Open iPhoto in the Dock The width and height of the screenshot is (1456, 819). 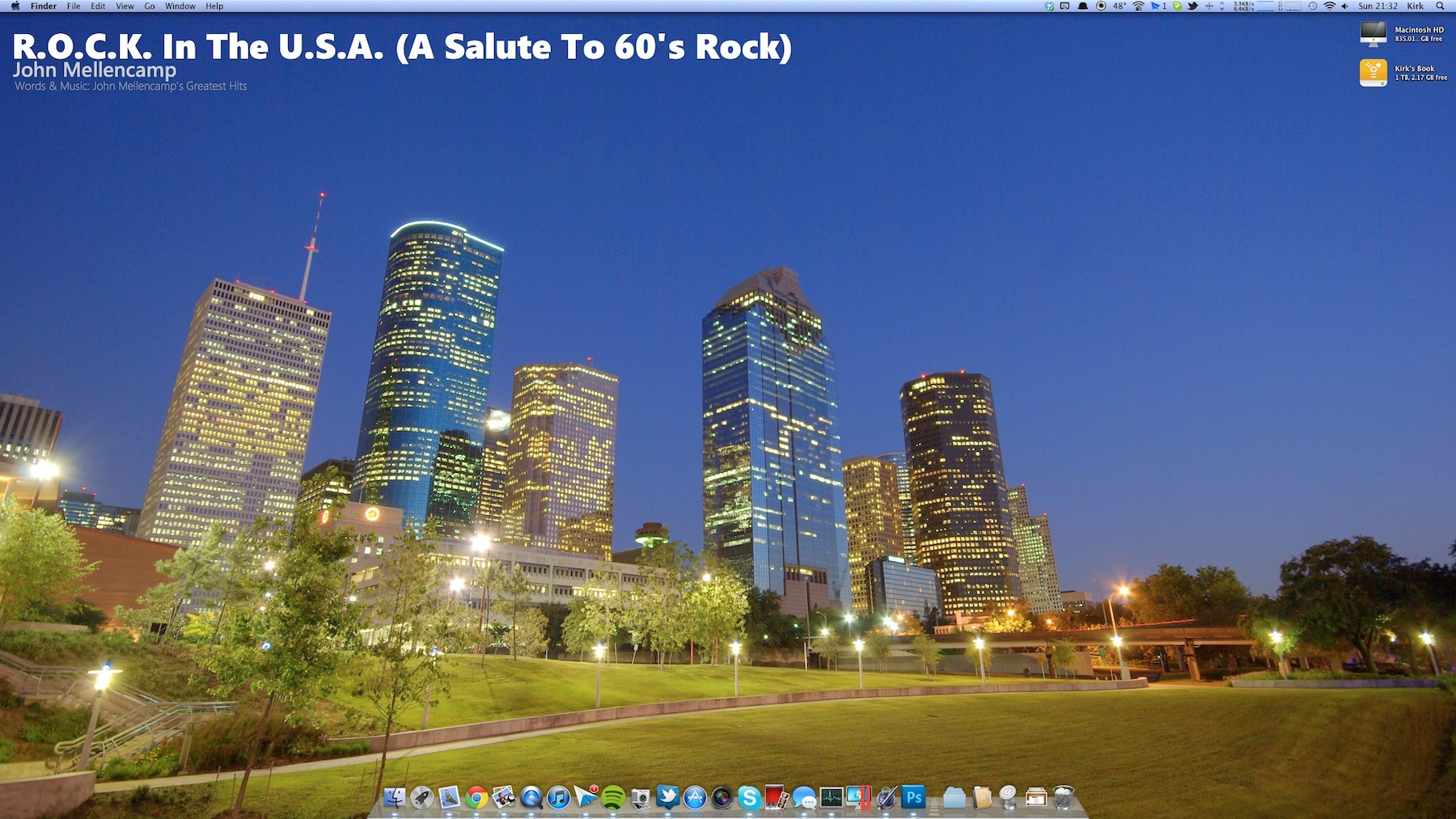click(x=504, y=798)
